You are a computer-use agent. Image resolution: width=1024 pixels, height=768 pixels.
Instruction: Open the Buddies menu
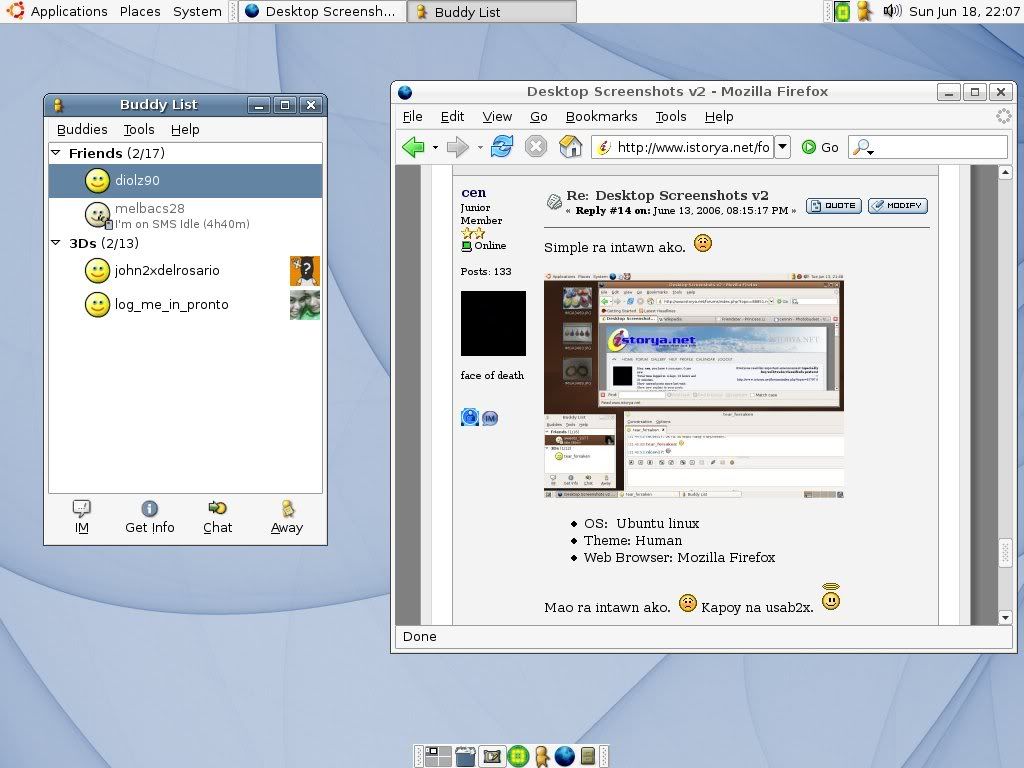[x=82, y=129]
